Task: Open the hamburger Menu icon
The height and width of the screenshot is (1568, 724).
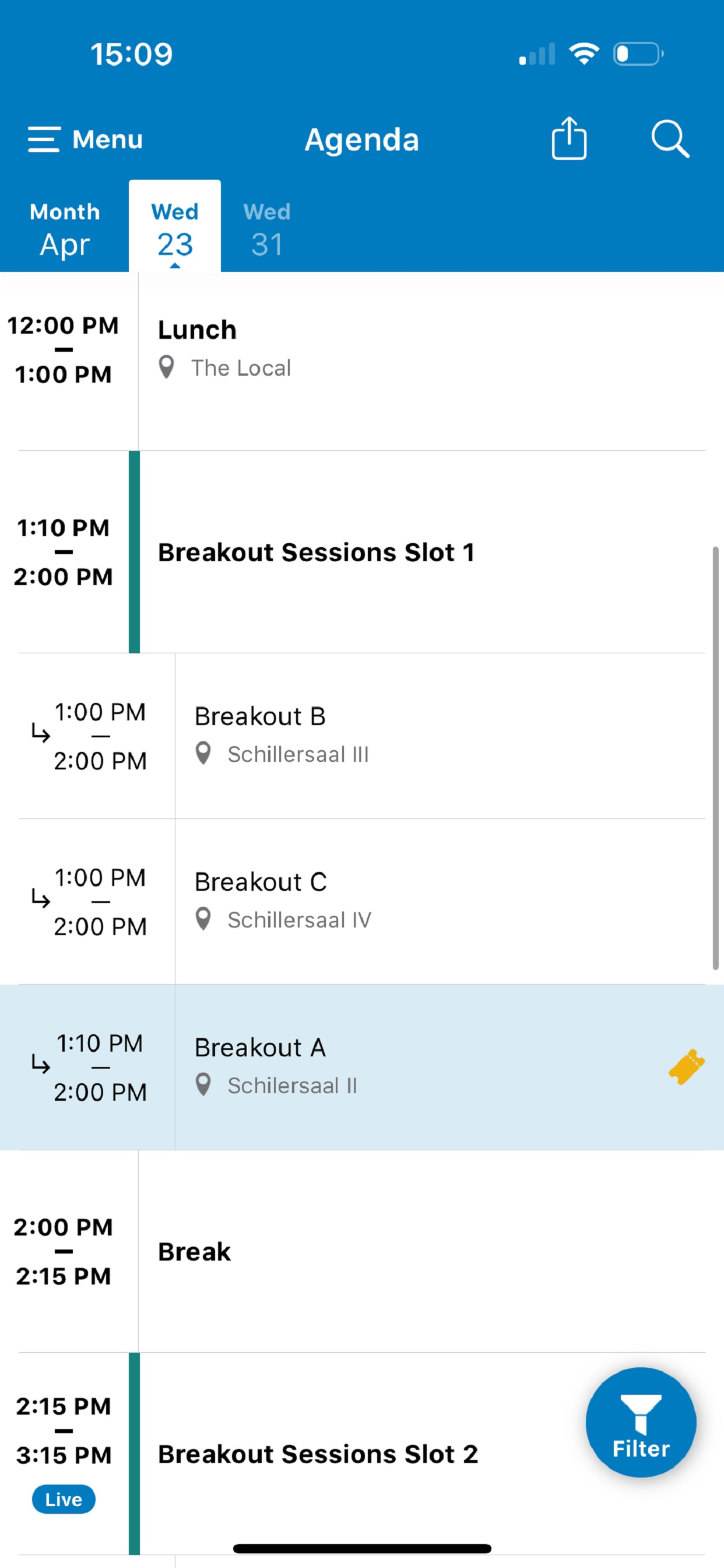Action: 44,139
